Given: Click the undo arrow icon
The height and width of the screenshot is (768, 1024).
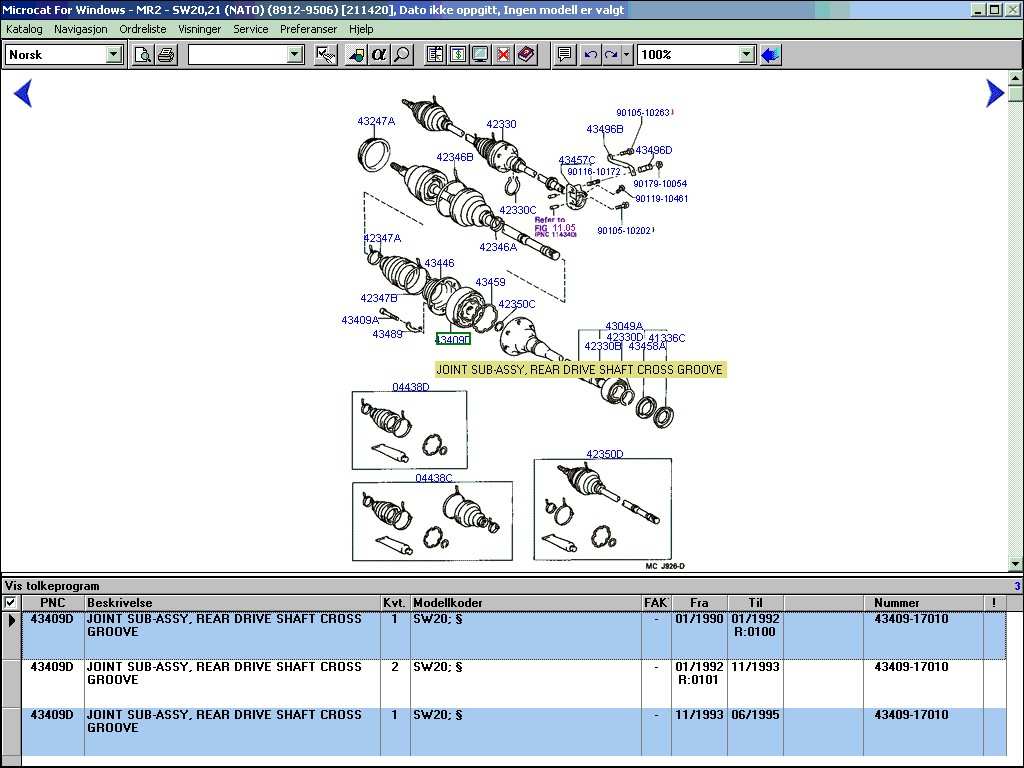Looking at the screenshot, I should point(590,55).
